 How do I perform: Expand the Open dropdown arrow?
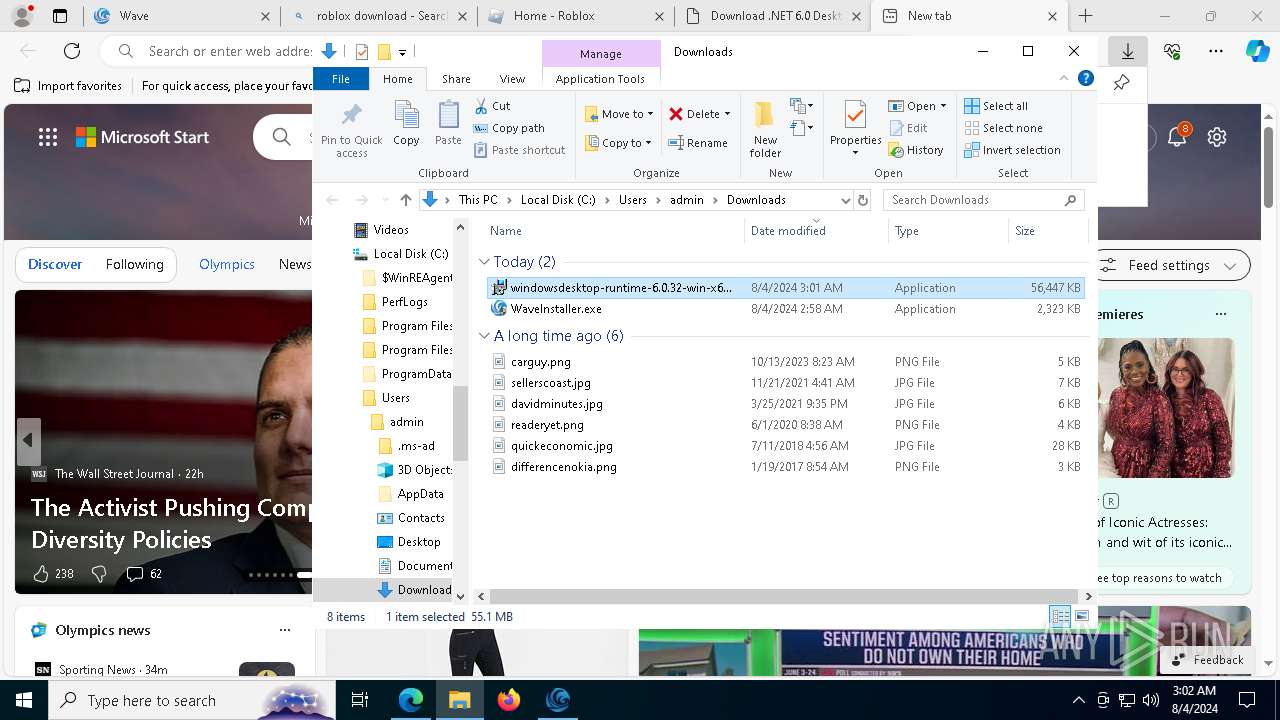coord(943,106)
